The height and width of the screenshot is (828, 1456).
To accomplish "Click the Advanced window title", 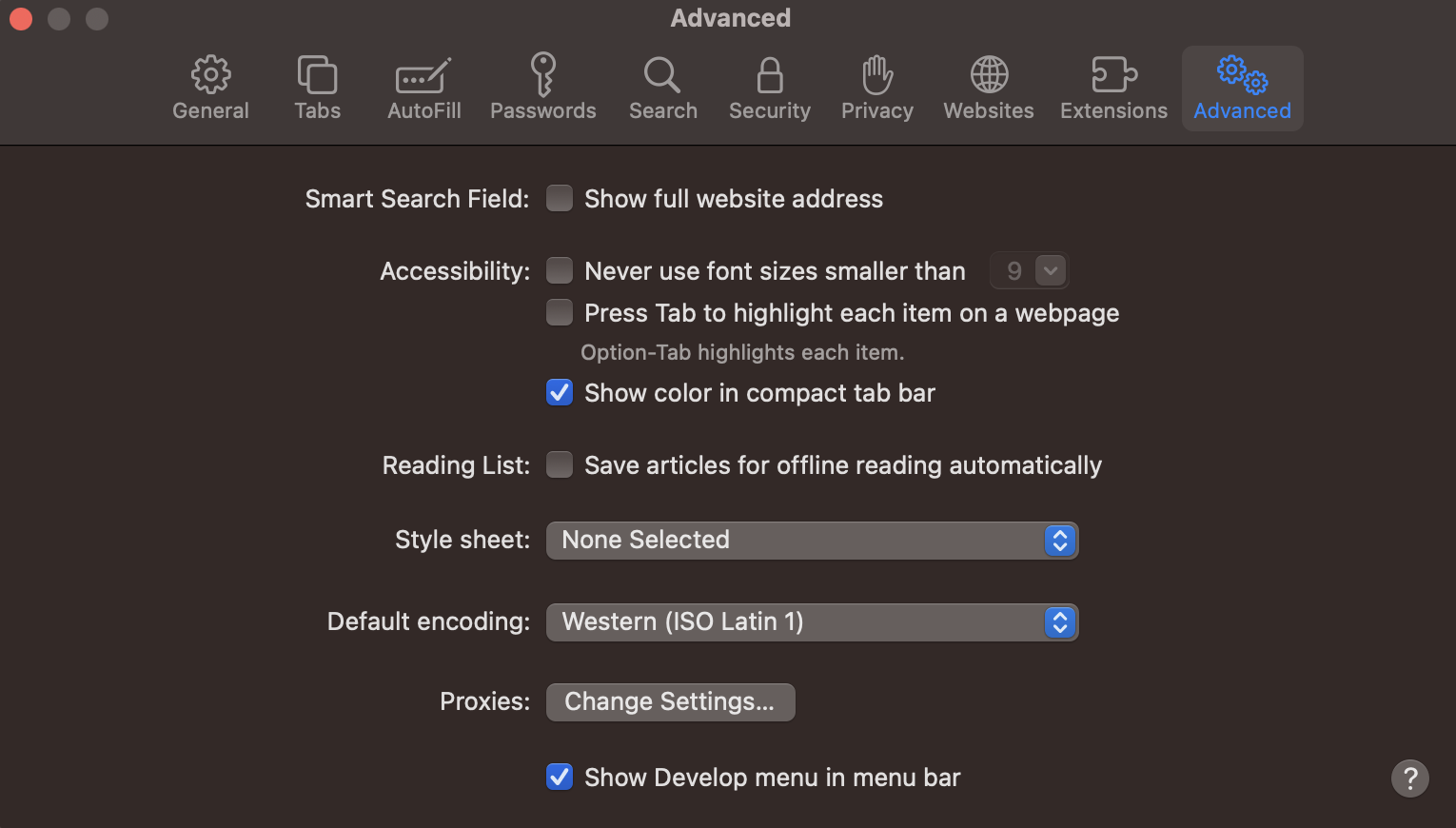I will click(730, 18).
